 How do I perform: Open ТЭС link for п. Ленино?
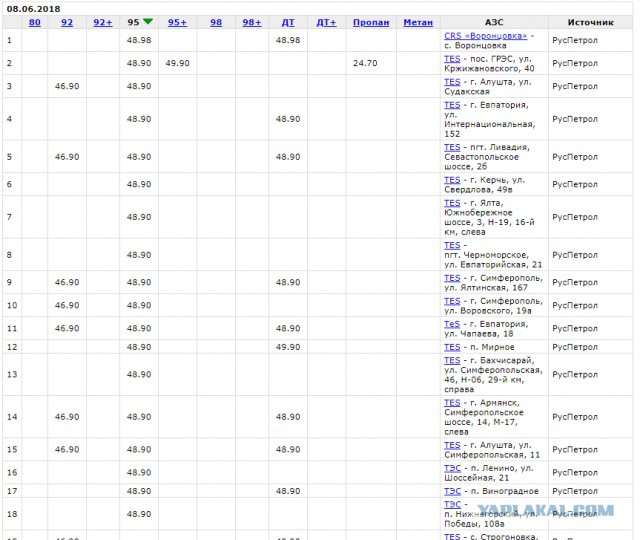coord(452,468)
